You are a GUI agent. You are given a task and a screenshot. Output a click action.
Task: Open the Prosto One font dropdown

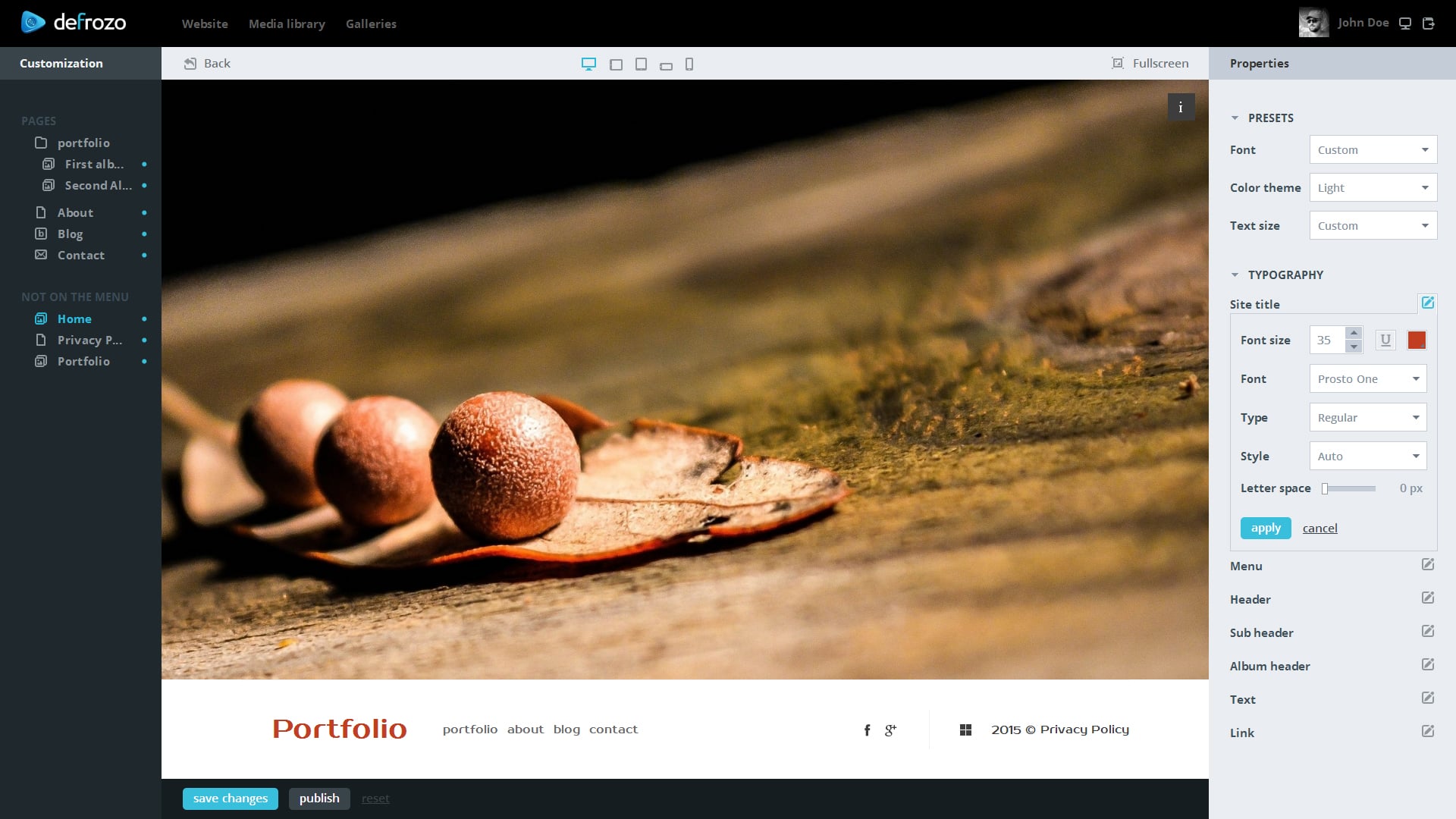(1367, 379)
